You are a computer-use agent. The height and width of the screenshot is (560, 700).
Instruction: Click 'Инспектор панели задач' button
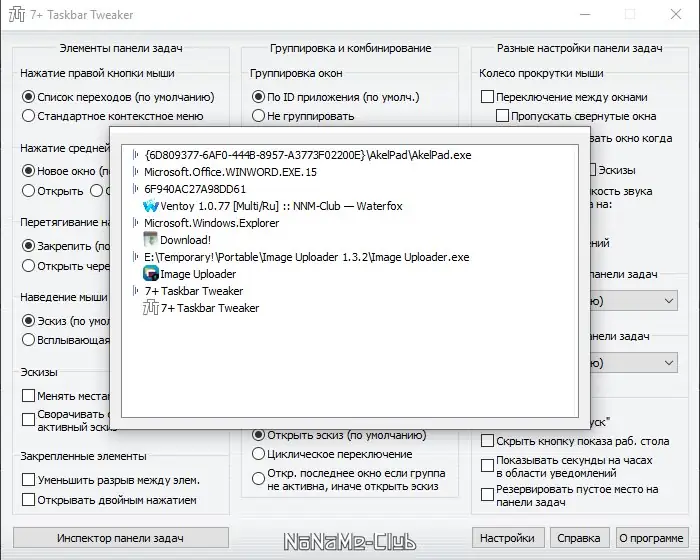[121, 538]
